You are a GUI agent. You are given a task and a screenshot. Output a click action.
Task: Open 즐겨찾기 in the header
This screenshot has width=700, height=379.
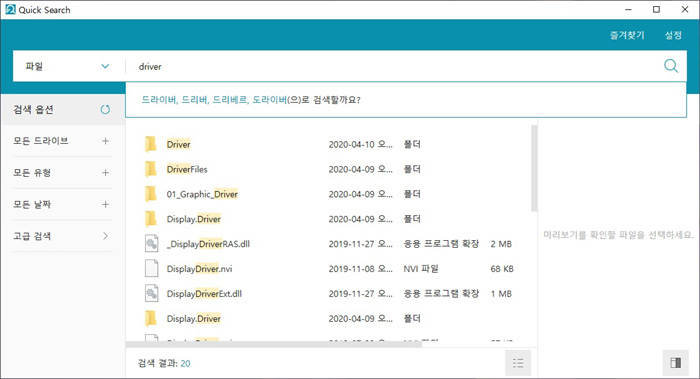coord(627,35)
